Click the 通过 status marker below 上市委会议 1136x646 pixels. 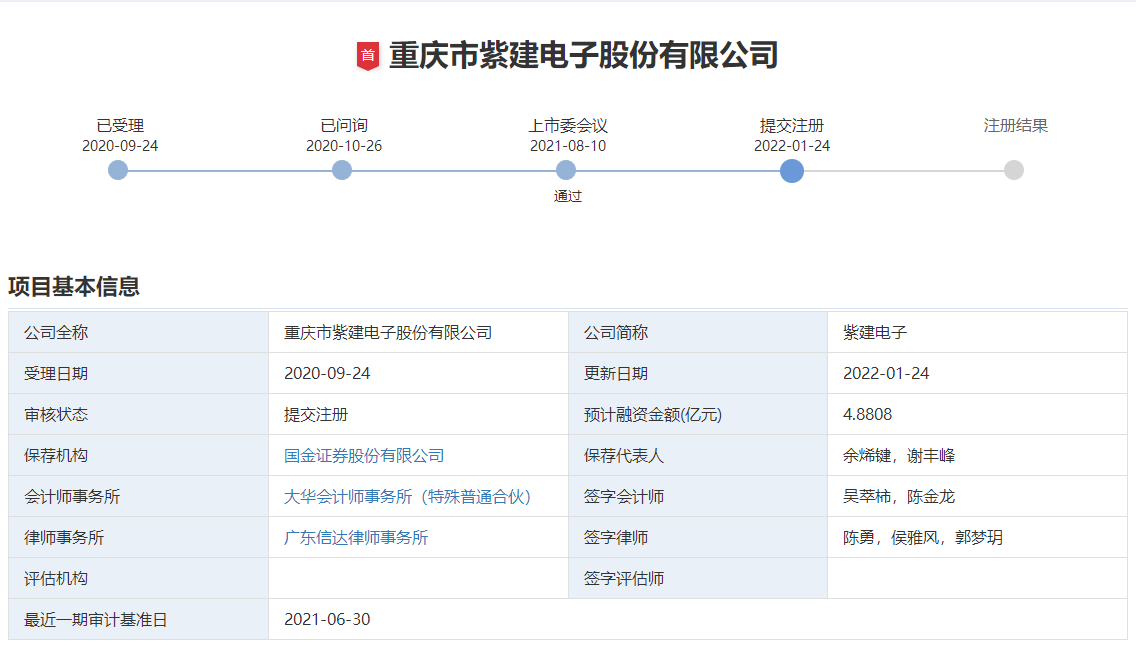pyautogui.click(x=567, y=197)
